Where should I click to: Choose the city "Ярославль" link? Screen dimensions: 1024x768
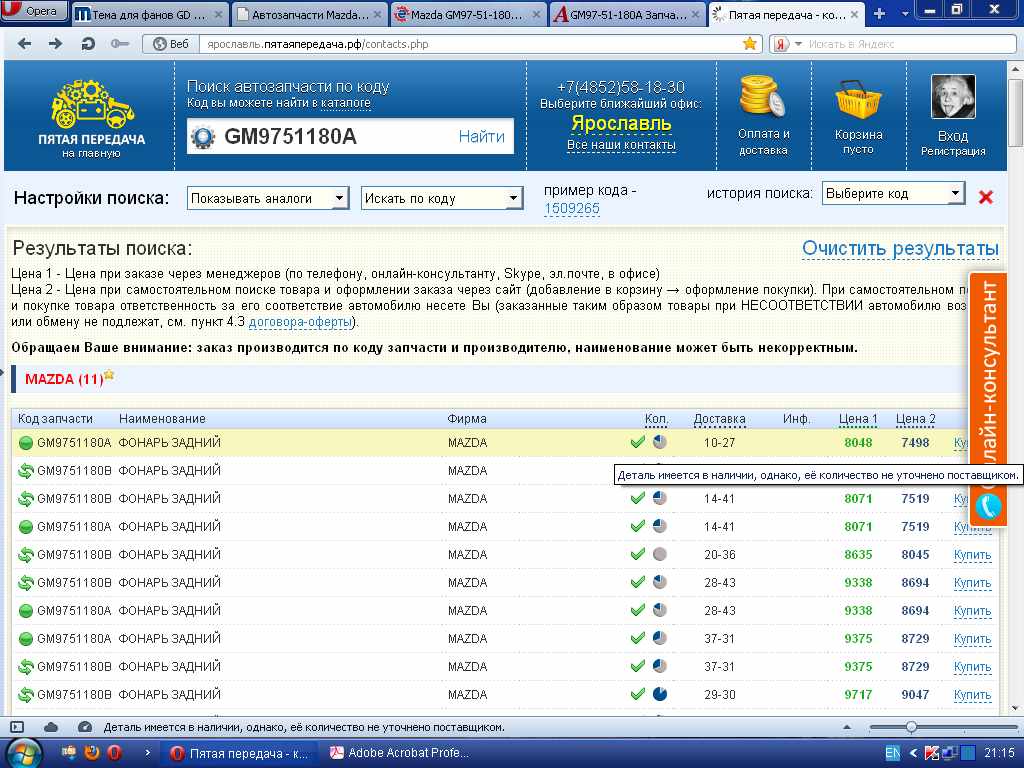[x=621, y=123]
